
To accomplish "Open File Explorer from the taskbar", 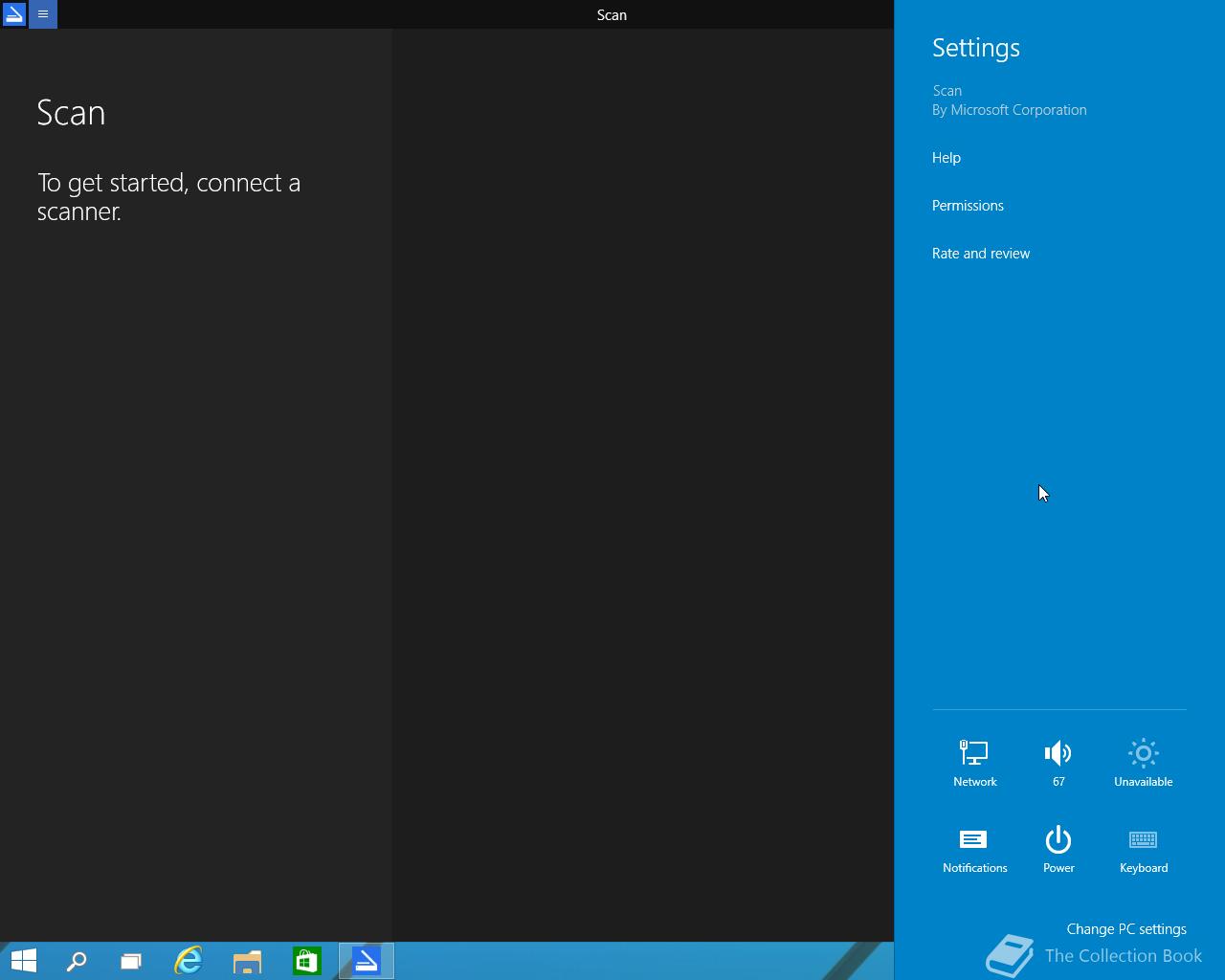I will tap(248, 961).
